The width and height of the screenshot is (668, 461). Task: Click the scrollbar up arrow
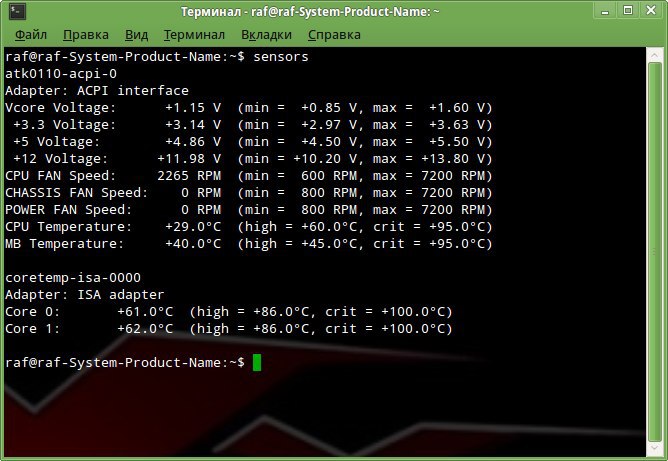pyautogui.click(x=654, y=55)
